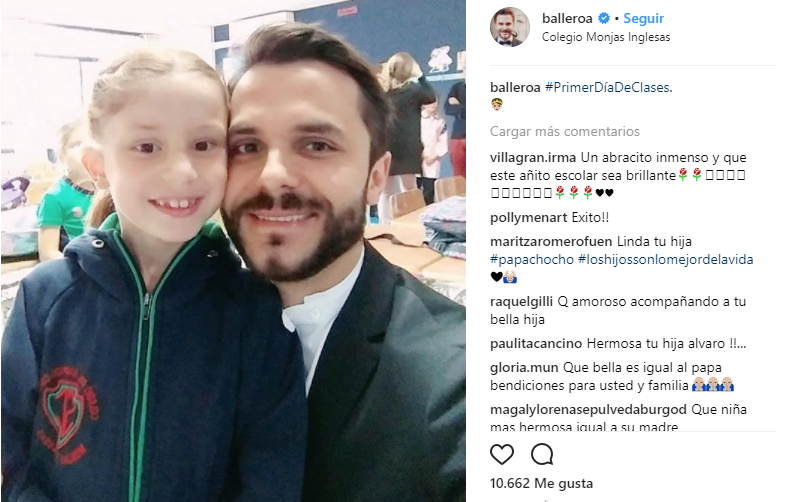Click the balleroa username in the caption
Screen dimensions: 789x502
(515, 88)
